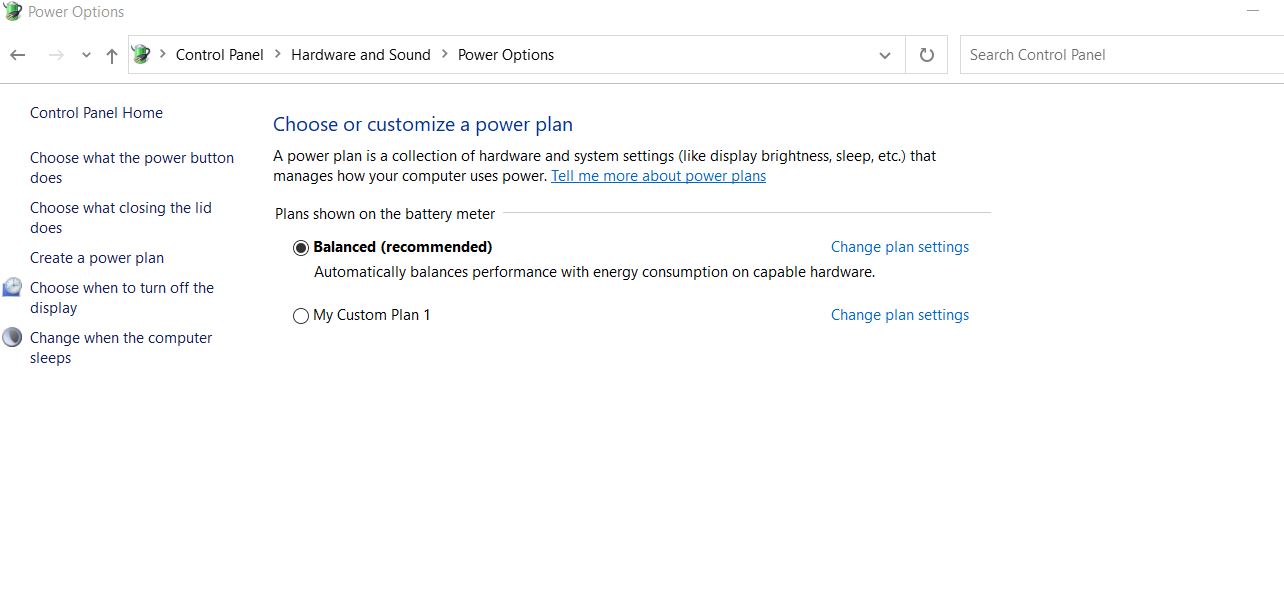
Task: Expand the address bar history dropdown
Action: coord(884,55)
